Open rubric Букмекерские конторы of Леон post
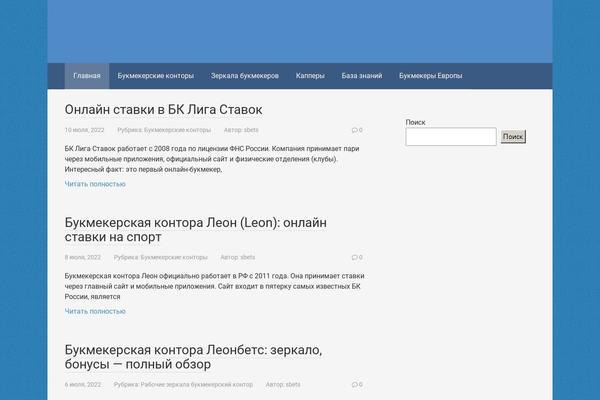This screenshot has width=600, height=400. pos(174,258)
